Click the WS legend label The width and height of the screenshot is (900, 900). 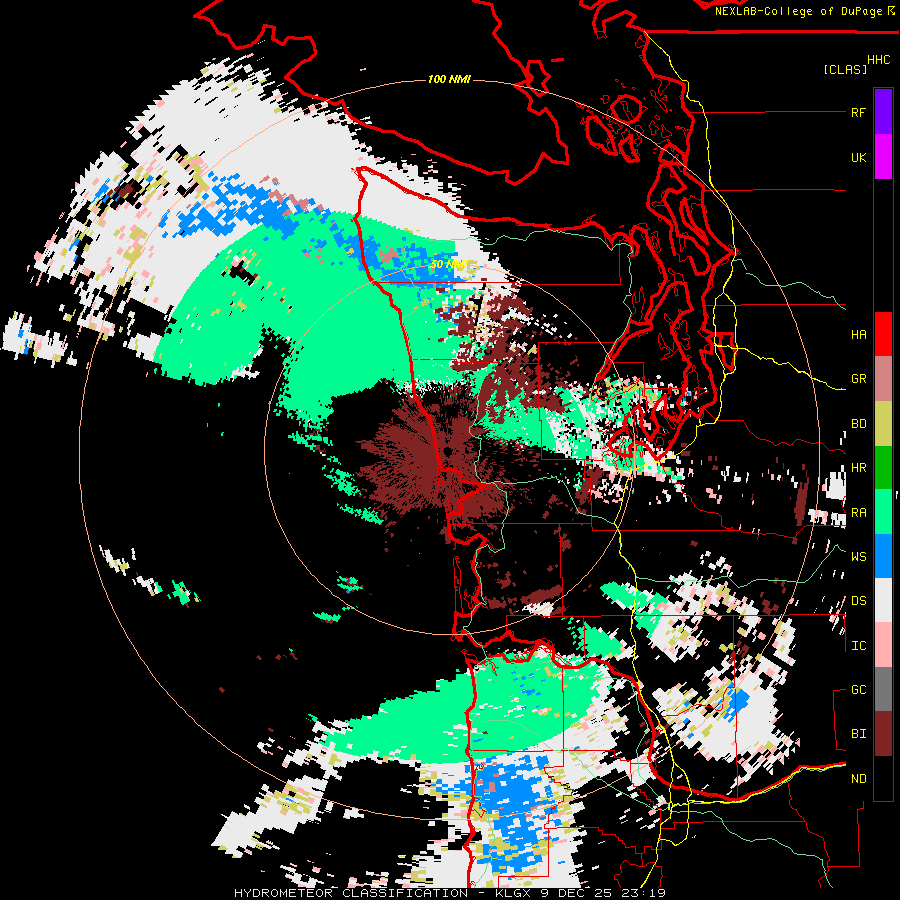pos(858,557)
